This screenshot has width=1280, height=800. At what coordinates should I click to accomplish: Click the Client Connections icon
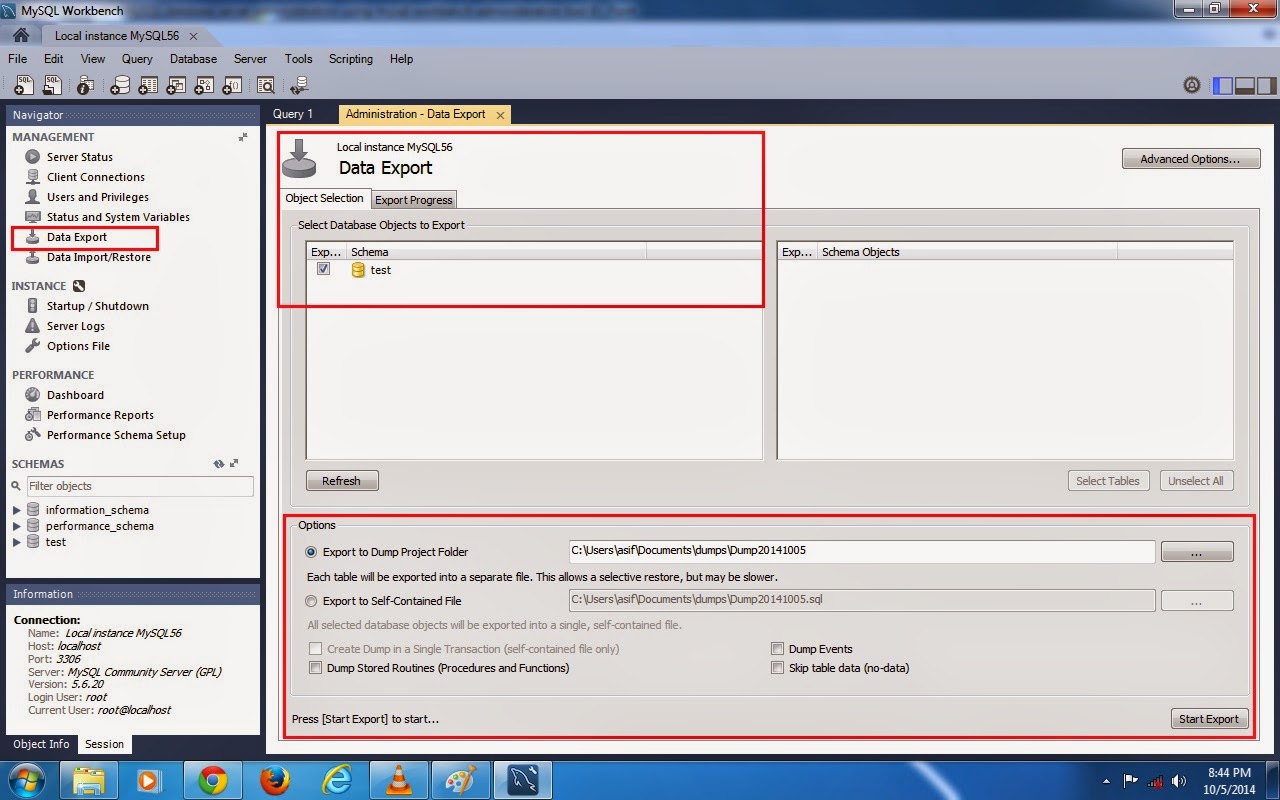33,177
